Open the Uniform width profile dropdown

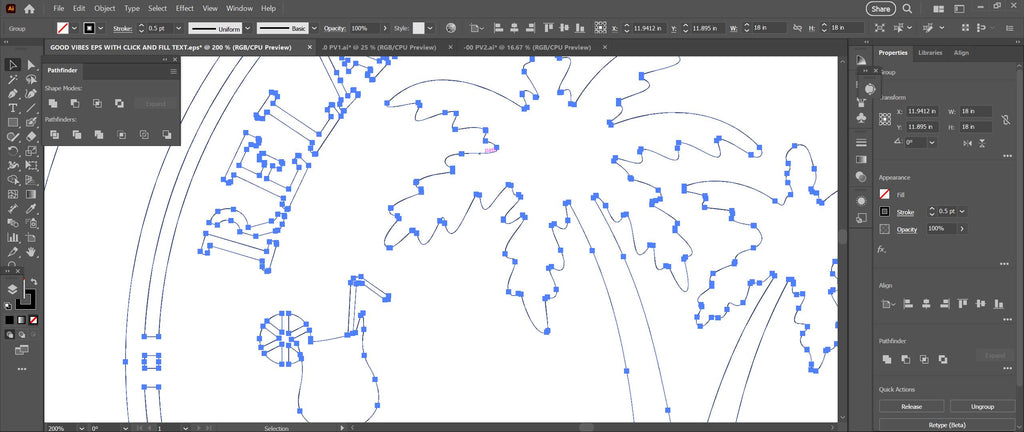[248, 29]
